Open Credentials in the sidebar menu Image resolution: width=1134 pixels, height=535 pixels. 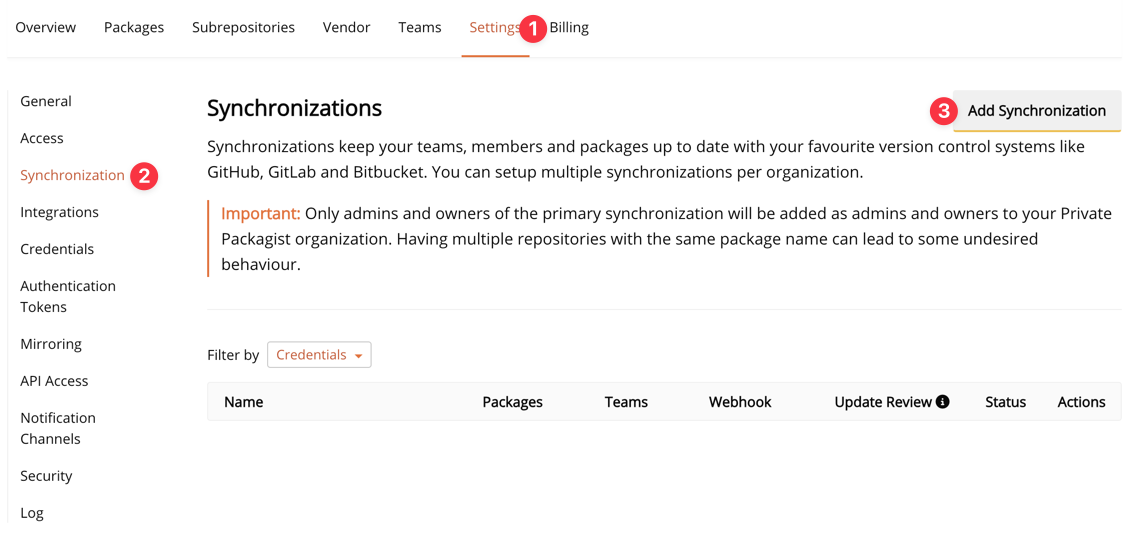(x=57, y=249)
